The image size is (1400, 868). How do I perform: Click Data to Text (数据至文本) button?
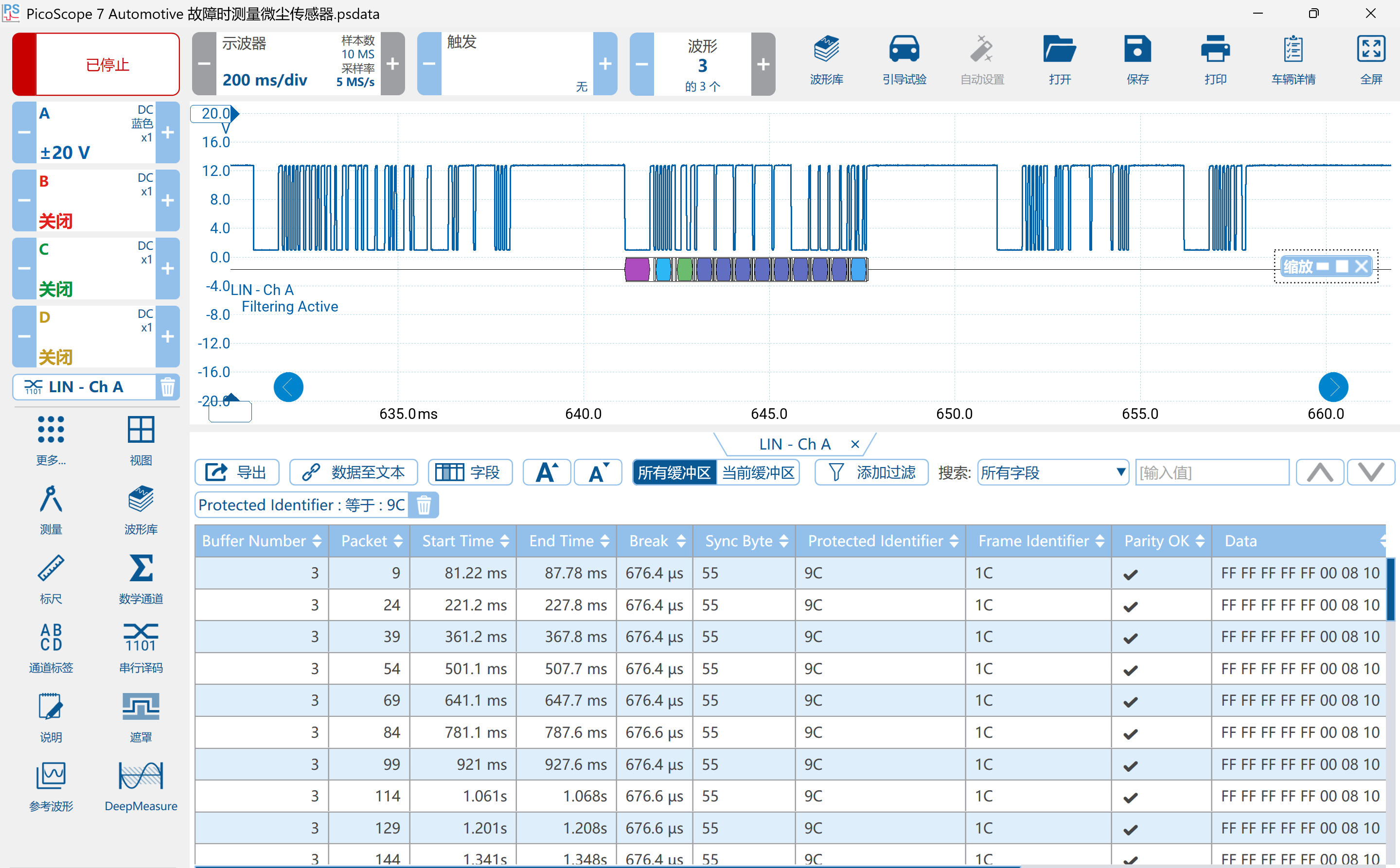[354, 472]
